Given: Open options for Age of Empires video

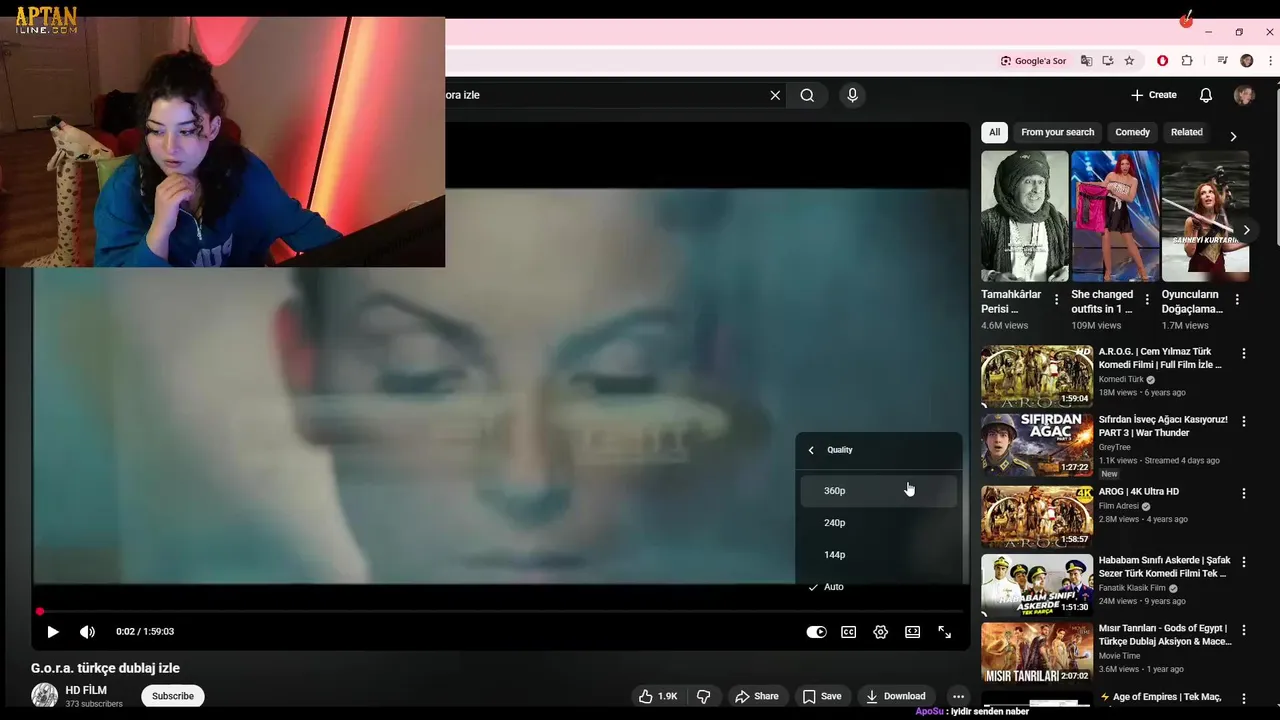Looking at the screenshot, I should tap(1244, 698).
